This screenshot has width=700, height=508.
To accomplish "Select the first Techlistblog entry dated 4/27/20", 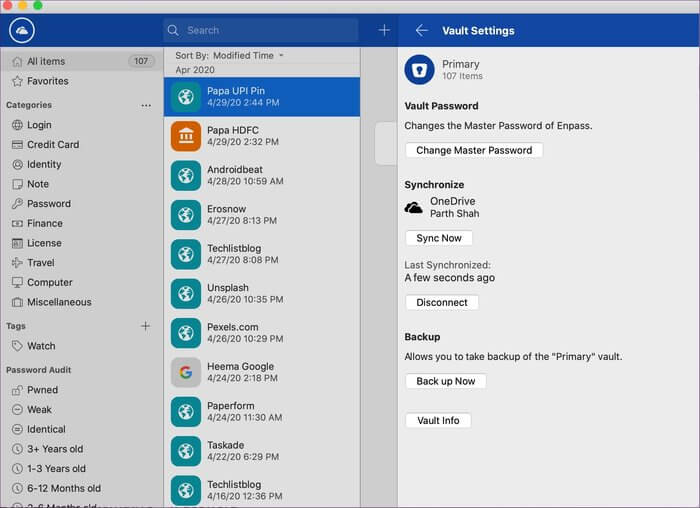I will point(262,254).
